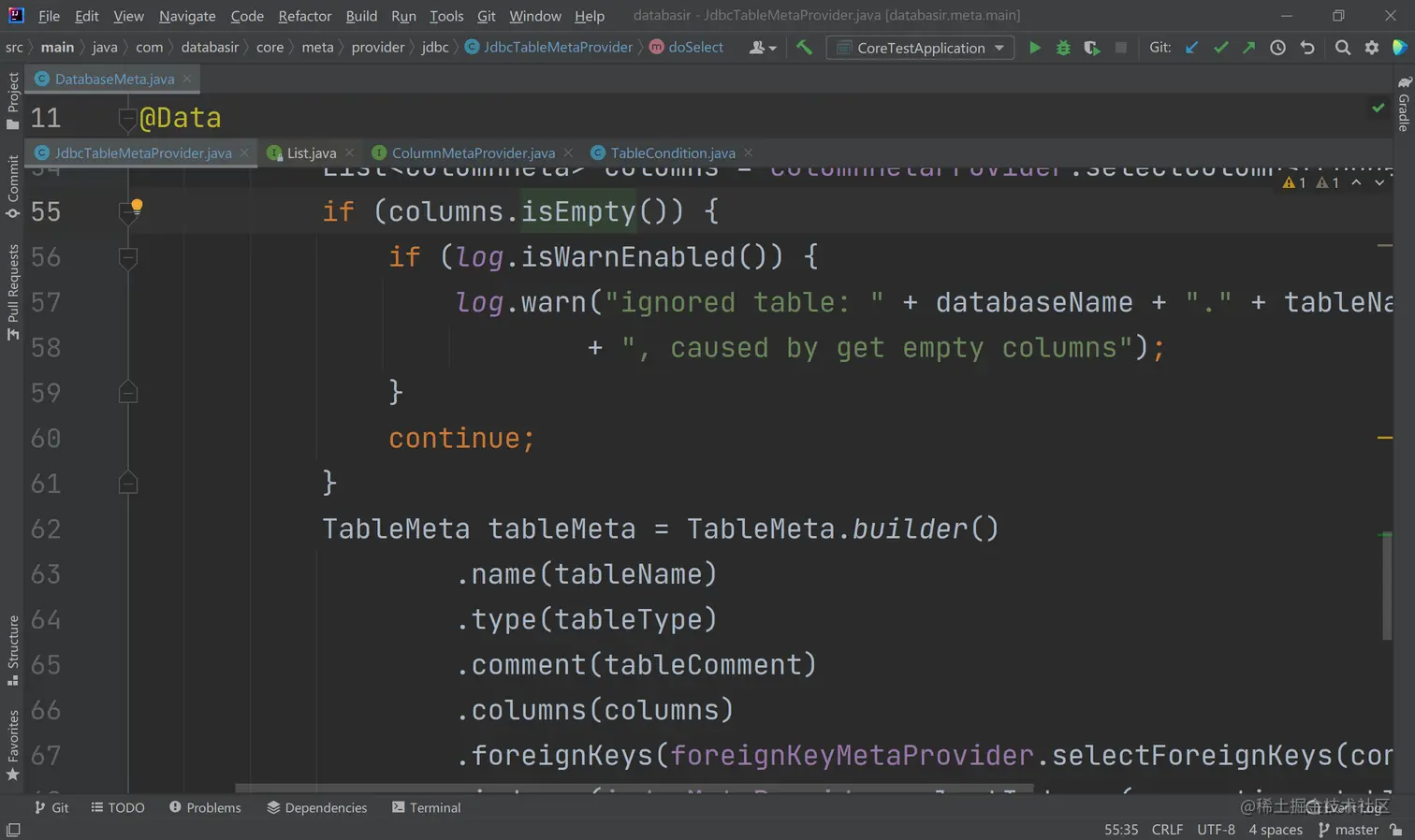
Task: Run CoreTestApplication with the green play icon
Action: (x=1034, y=48)
